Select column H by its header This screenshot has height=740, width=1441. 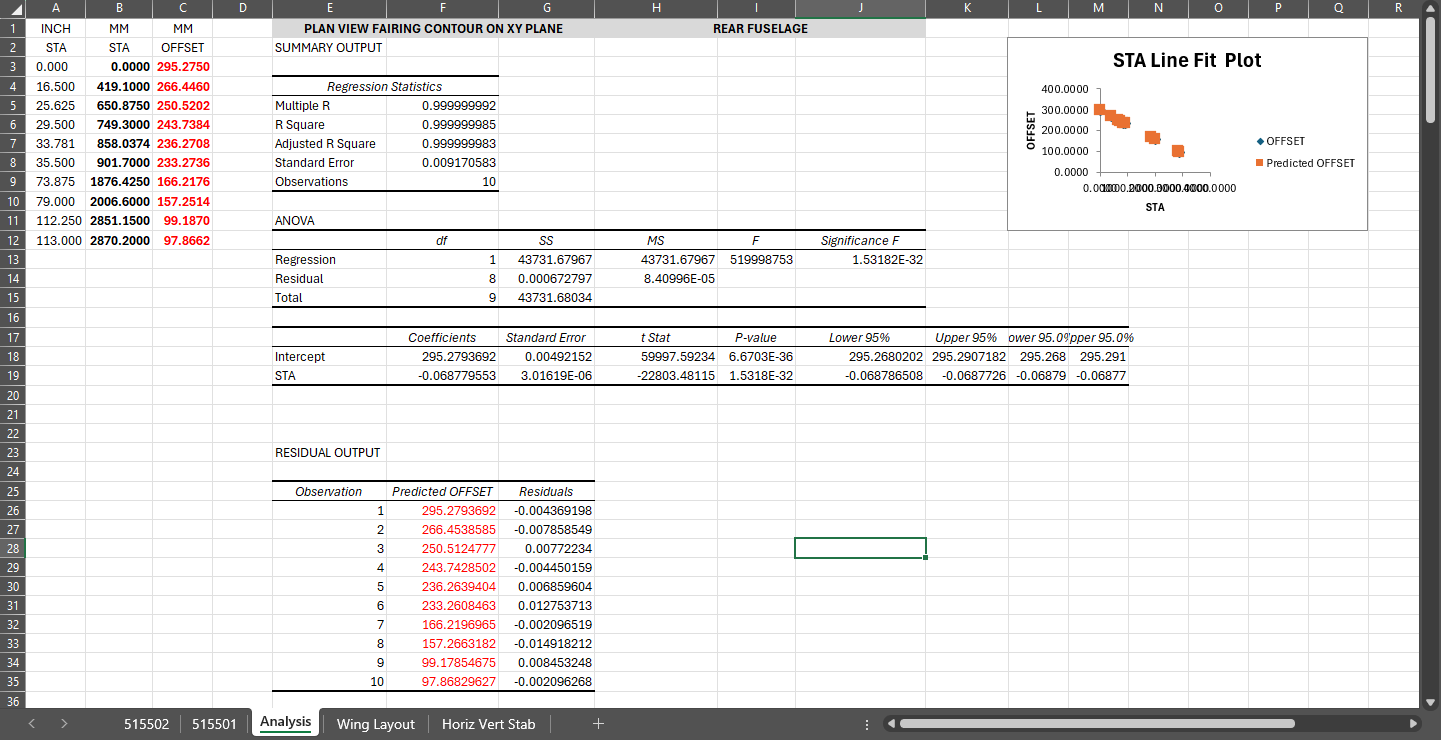point(656,10)
